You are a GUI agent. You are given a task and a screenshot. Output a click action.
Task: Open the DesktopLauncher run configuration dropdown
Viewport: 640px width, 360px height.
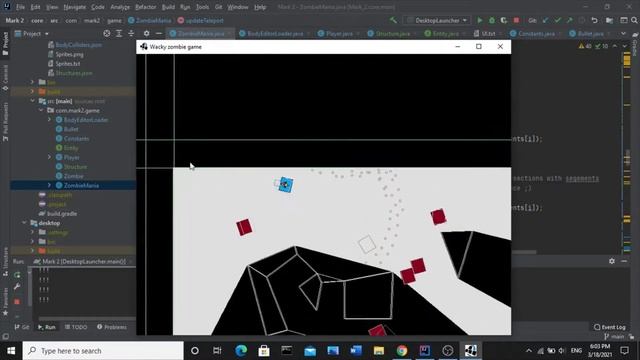[437, 20]
